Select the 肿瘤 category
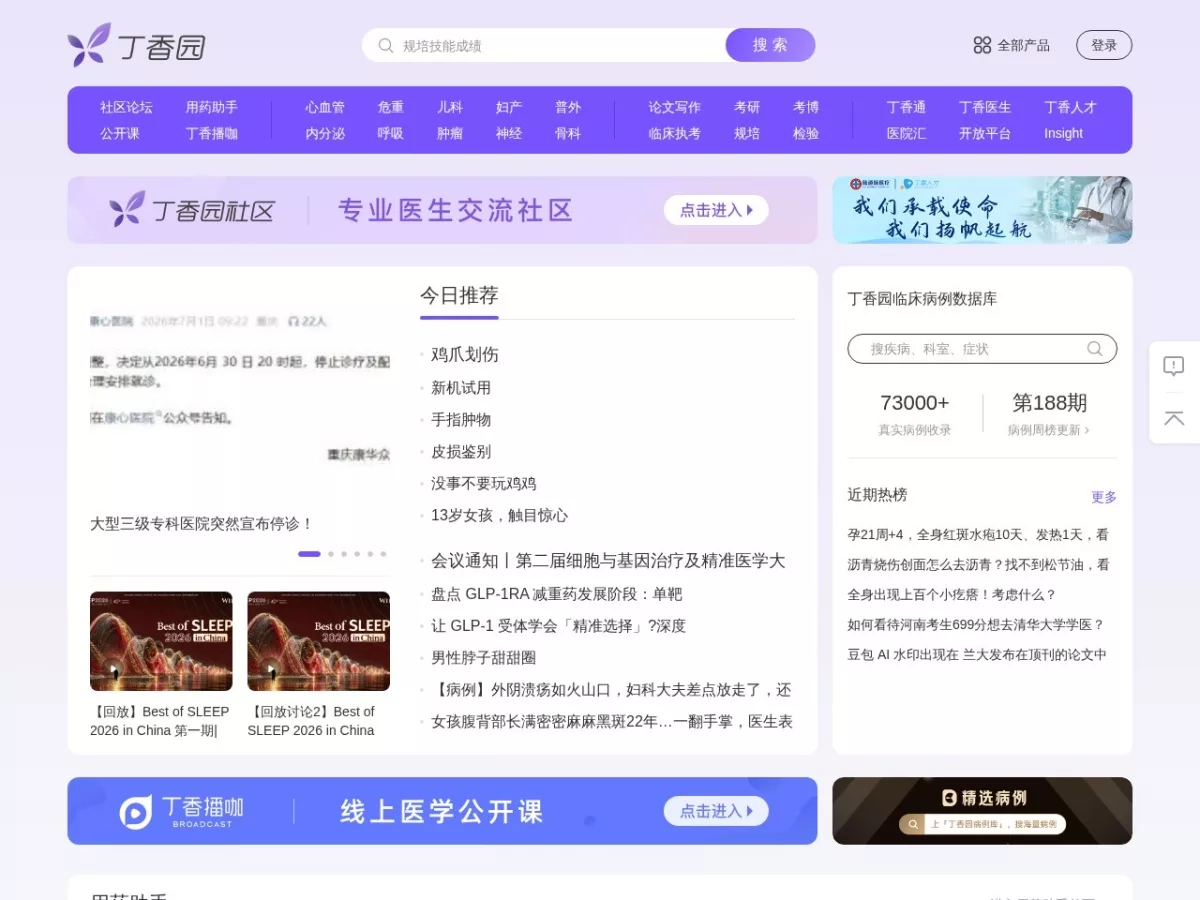The height and width of the screenshot is (900, 1200). point(450,133)
